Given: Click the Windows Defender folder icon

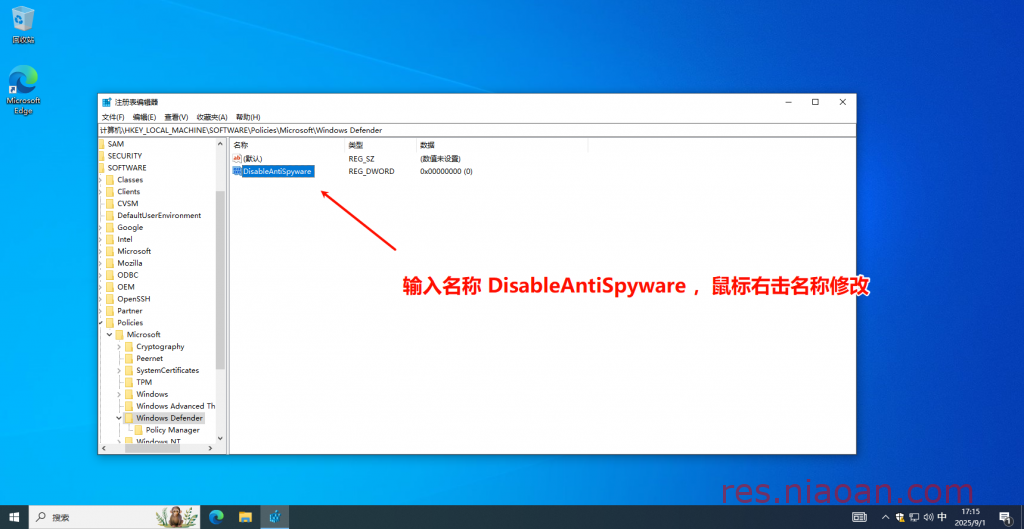Looking at the screenshot, I should [x=129, y=418].
